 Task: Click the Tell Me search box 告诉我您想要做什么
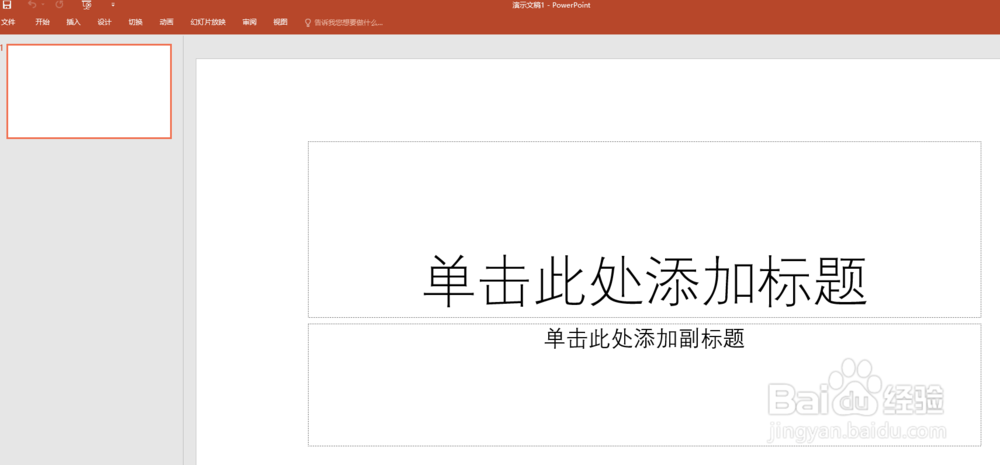pyautogui.click(x=348, y=23)
